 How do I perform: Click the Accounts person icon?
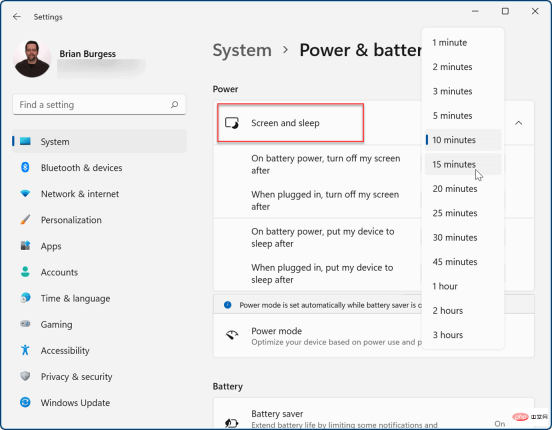pos(25,272)
